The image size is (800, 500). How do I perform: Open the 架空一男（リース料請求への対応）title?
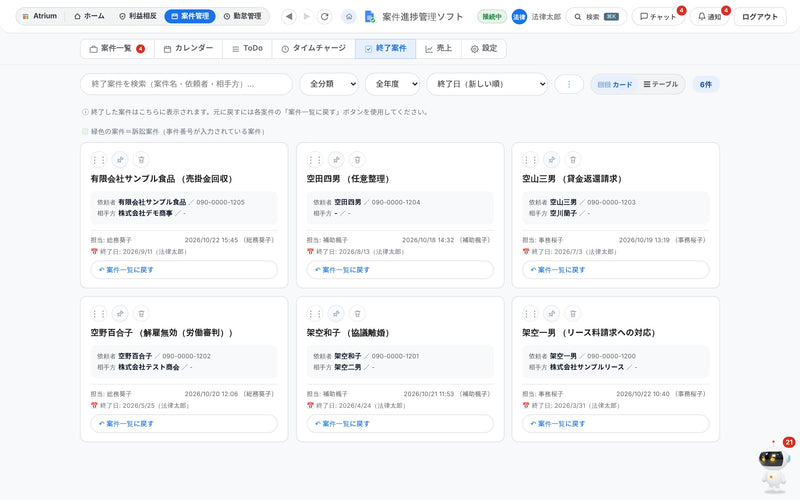588,333
